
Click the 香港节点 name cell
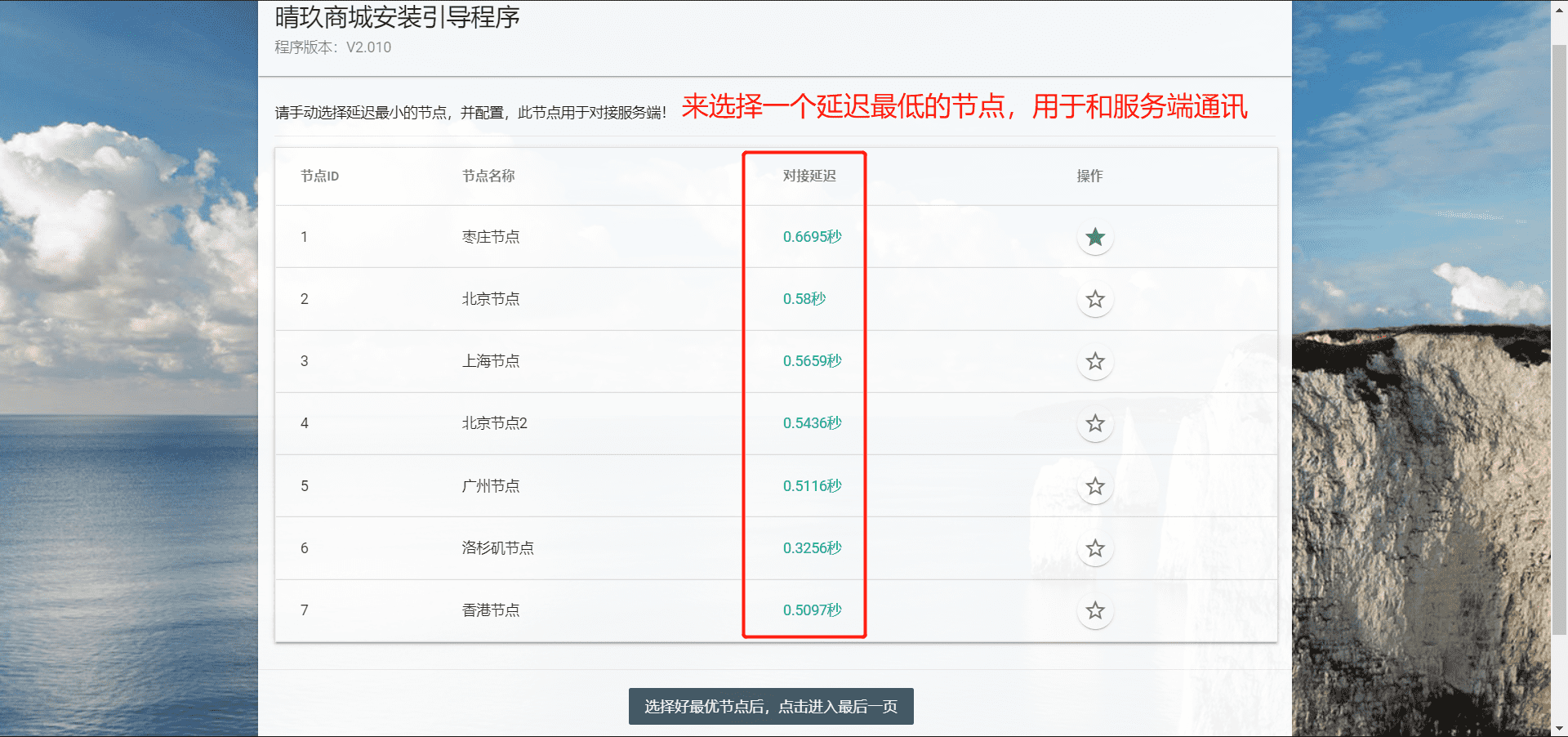click(x=491, y=610)
